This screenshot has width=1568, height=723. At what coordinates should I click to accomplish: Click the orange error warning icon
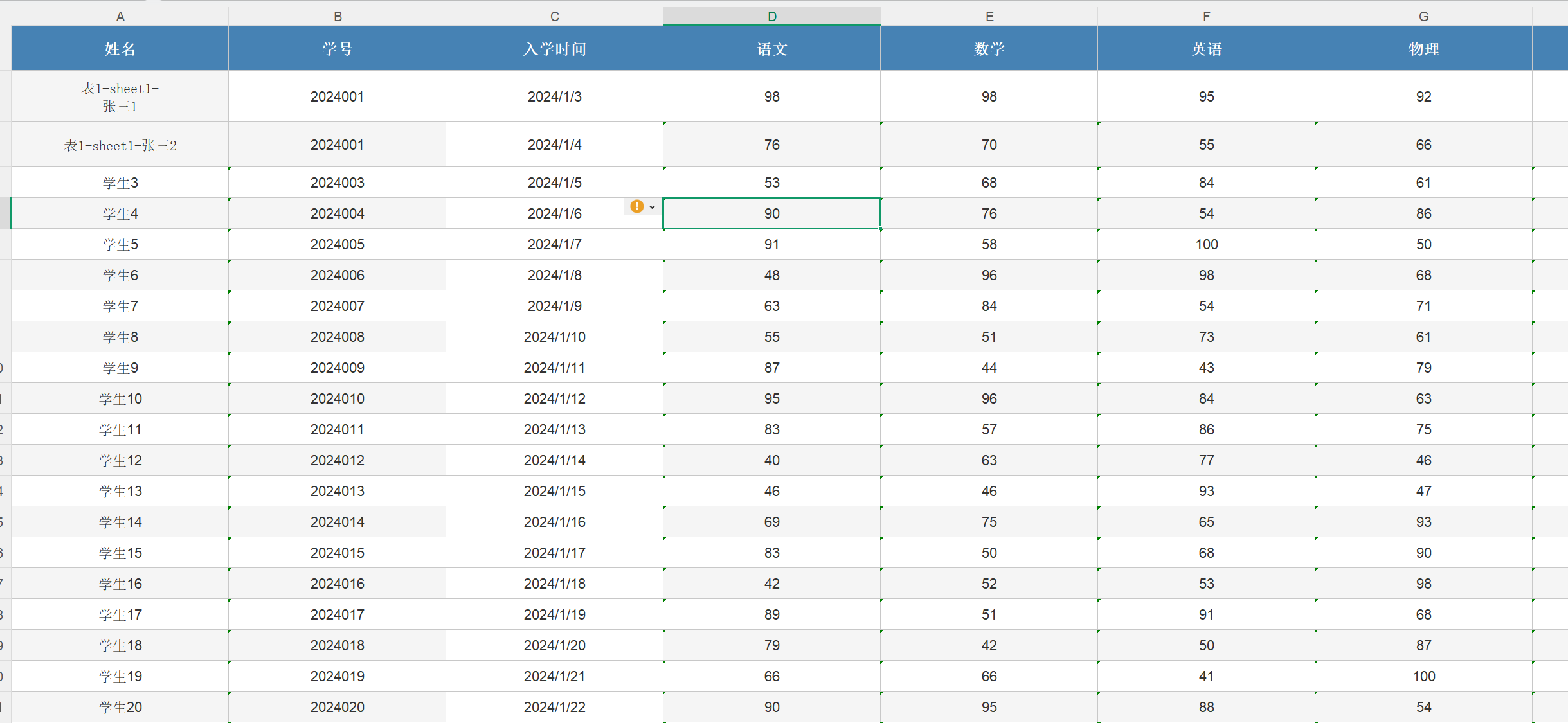point(636,206)
